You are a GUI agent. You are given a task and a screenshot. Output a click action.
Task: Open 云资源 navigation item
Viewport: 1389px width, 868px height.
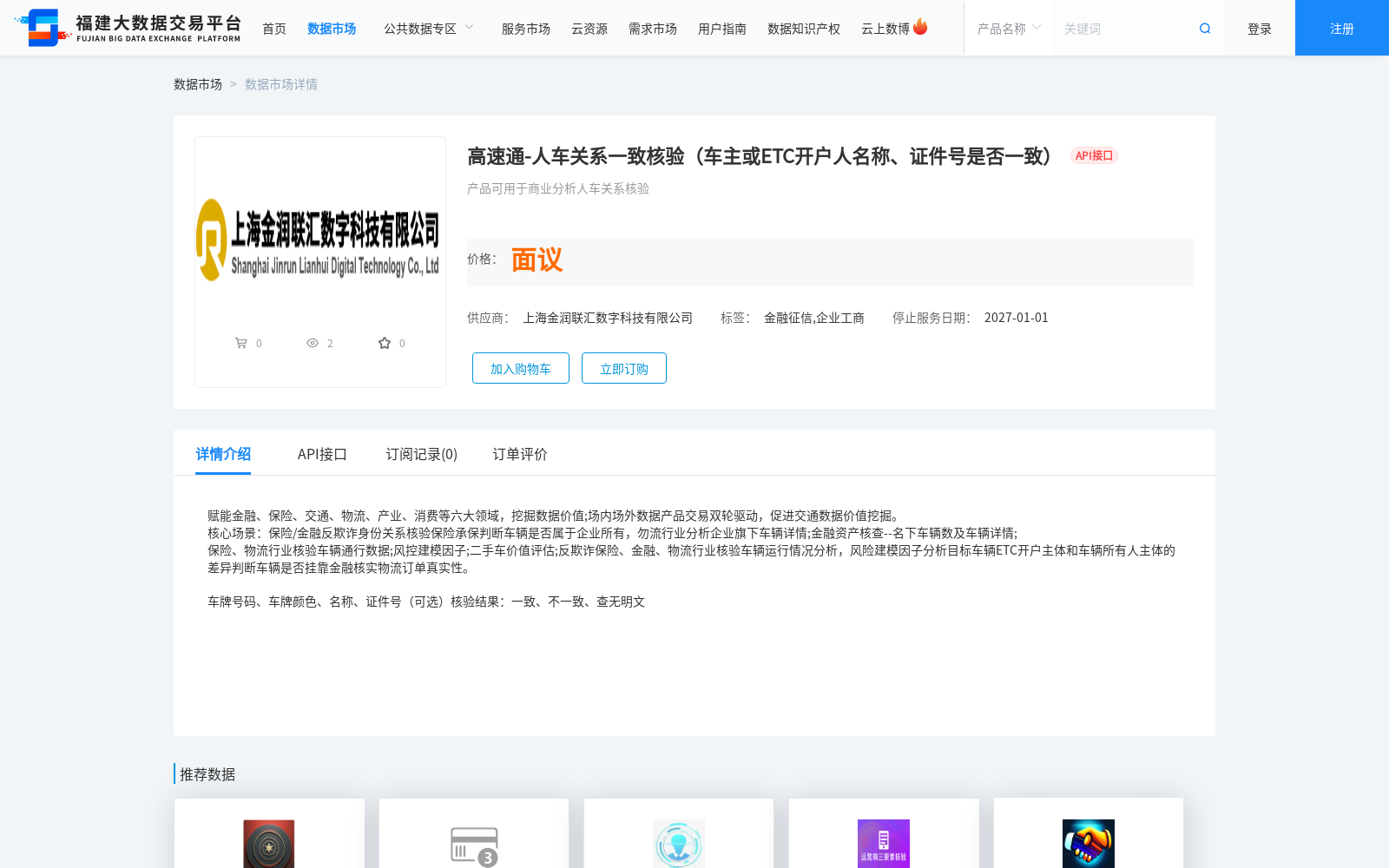pyautogui.click(x=589, y=29)
